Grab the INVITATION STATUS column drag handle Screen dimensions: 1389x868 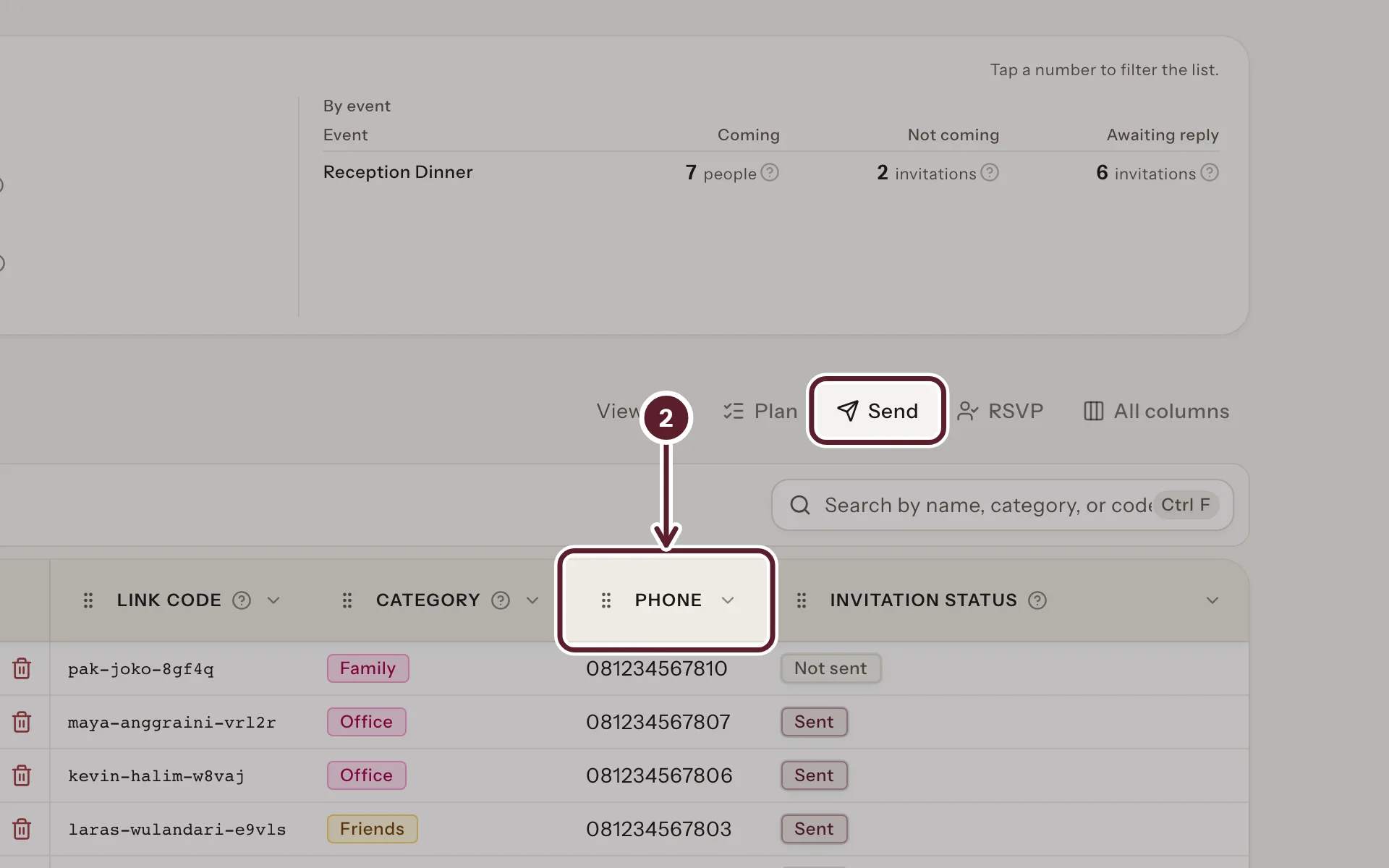coord(802,600)
